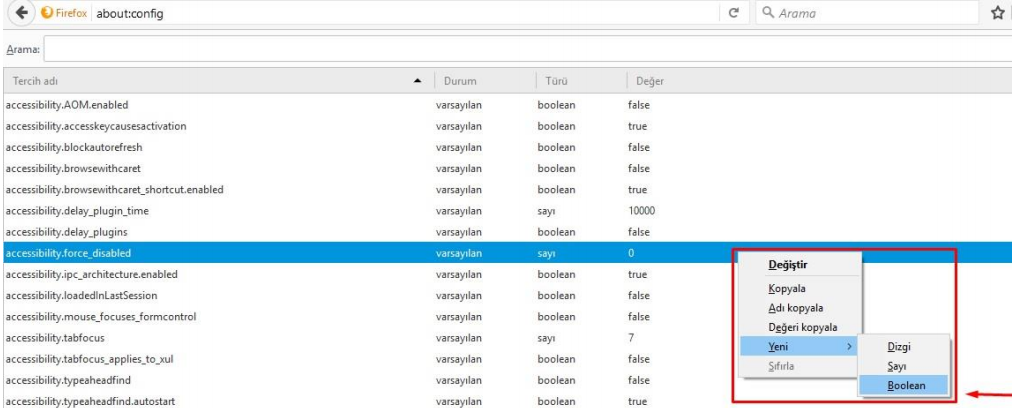
Task: Select accessibility.browsewithcaret_shortcut.enabled preference
Action: click(x=114, y=190)
